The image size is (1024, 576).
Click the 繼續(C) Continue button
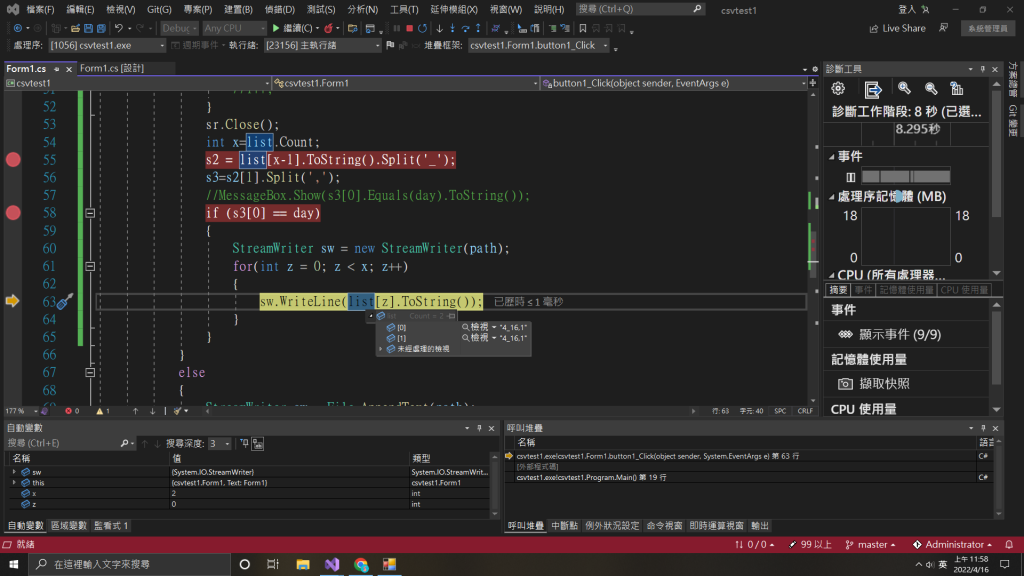293,29
